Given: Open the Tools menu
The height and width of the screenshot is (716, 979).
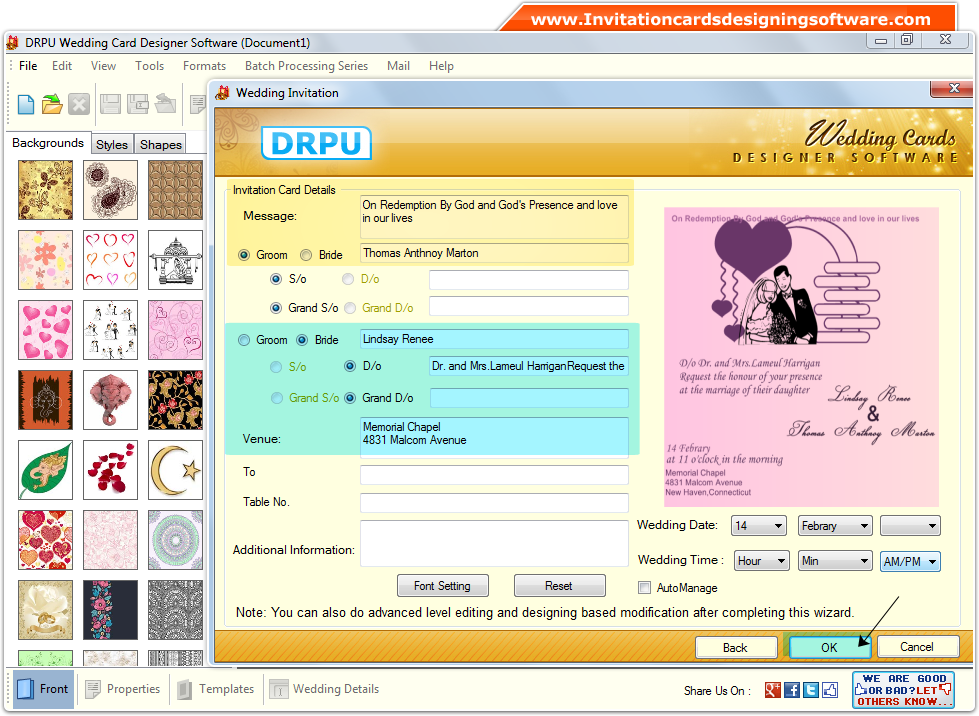Looking at the screenshot, I should coord(149,66).
